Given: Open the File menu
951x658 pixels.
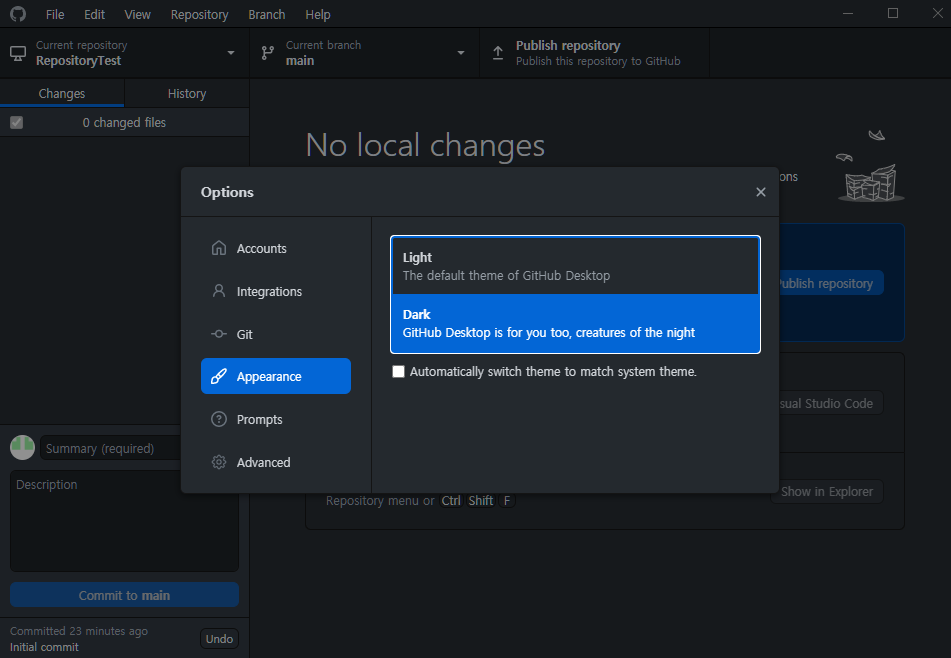Looking at the screenshot, I should click(55, 15).
